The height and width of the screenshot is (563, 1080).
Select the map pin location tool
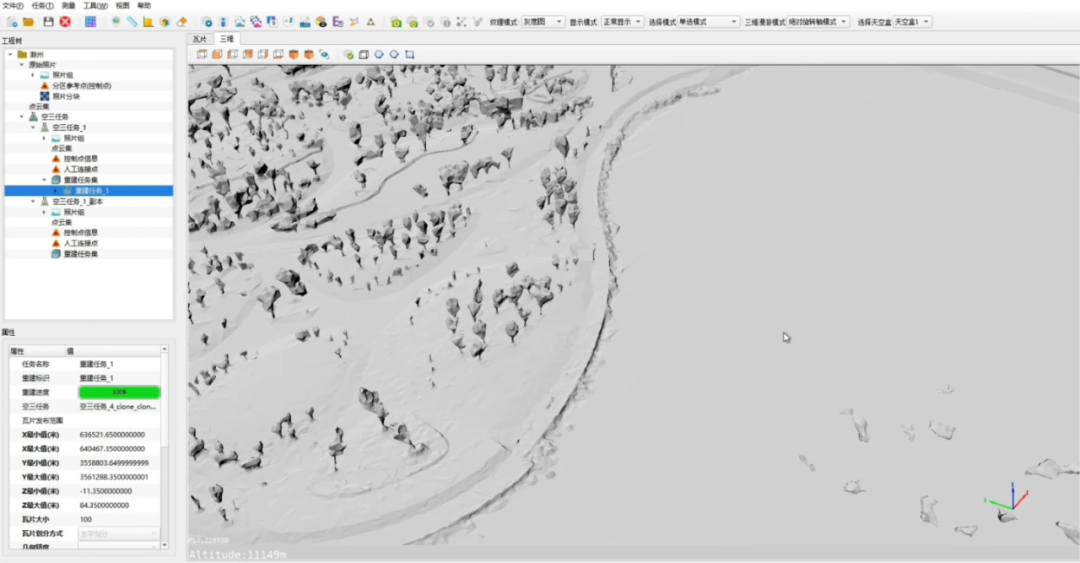[x=116, y=22]
